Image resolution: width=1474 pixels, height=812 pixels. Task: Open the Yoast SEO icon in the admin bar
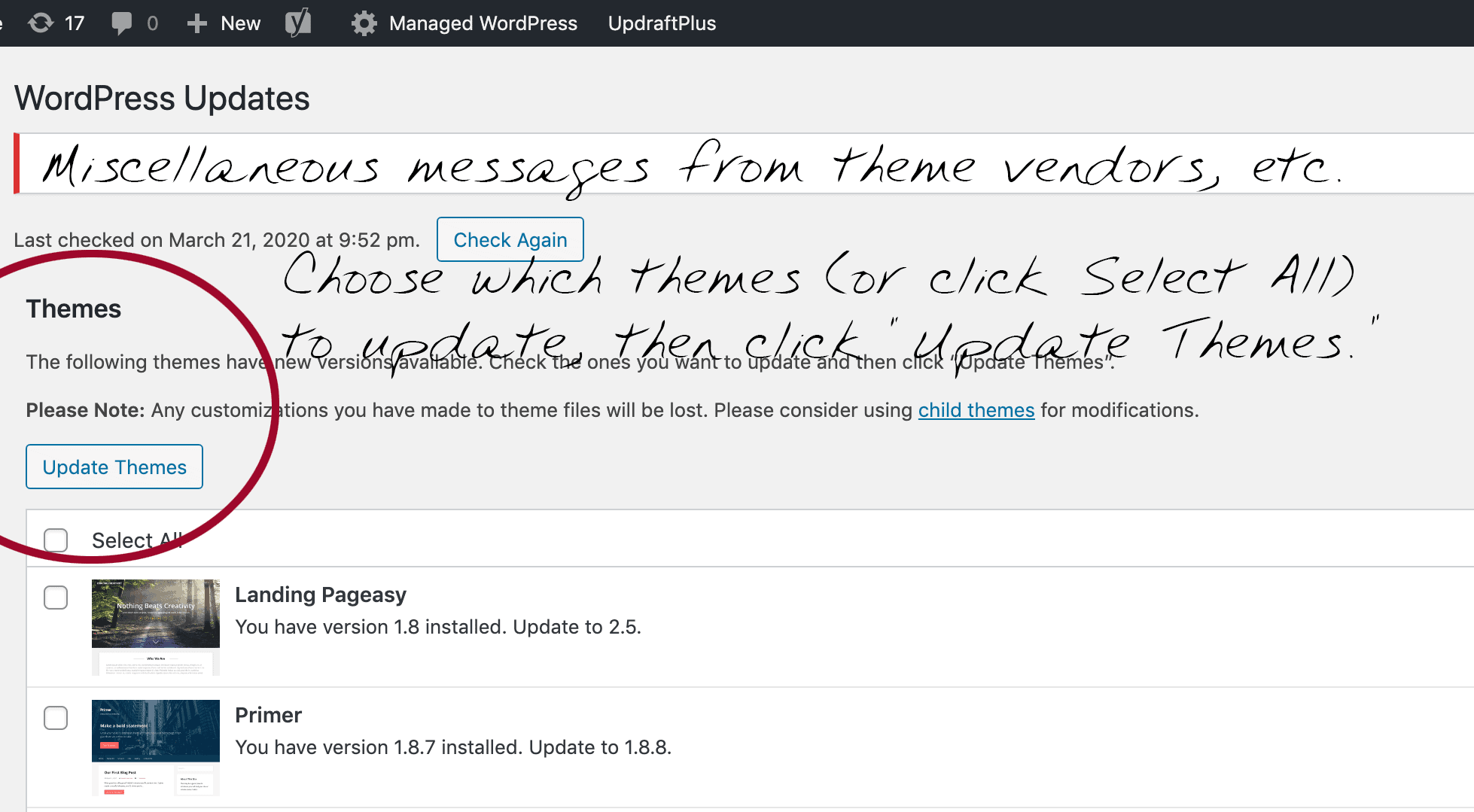tap(298, 23)
